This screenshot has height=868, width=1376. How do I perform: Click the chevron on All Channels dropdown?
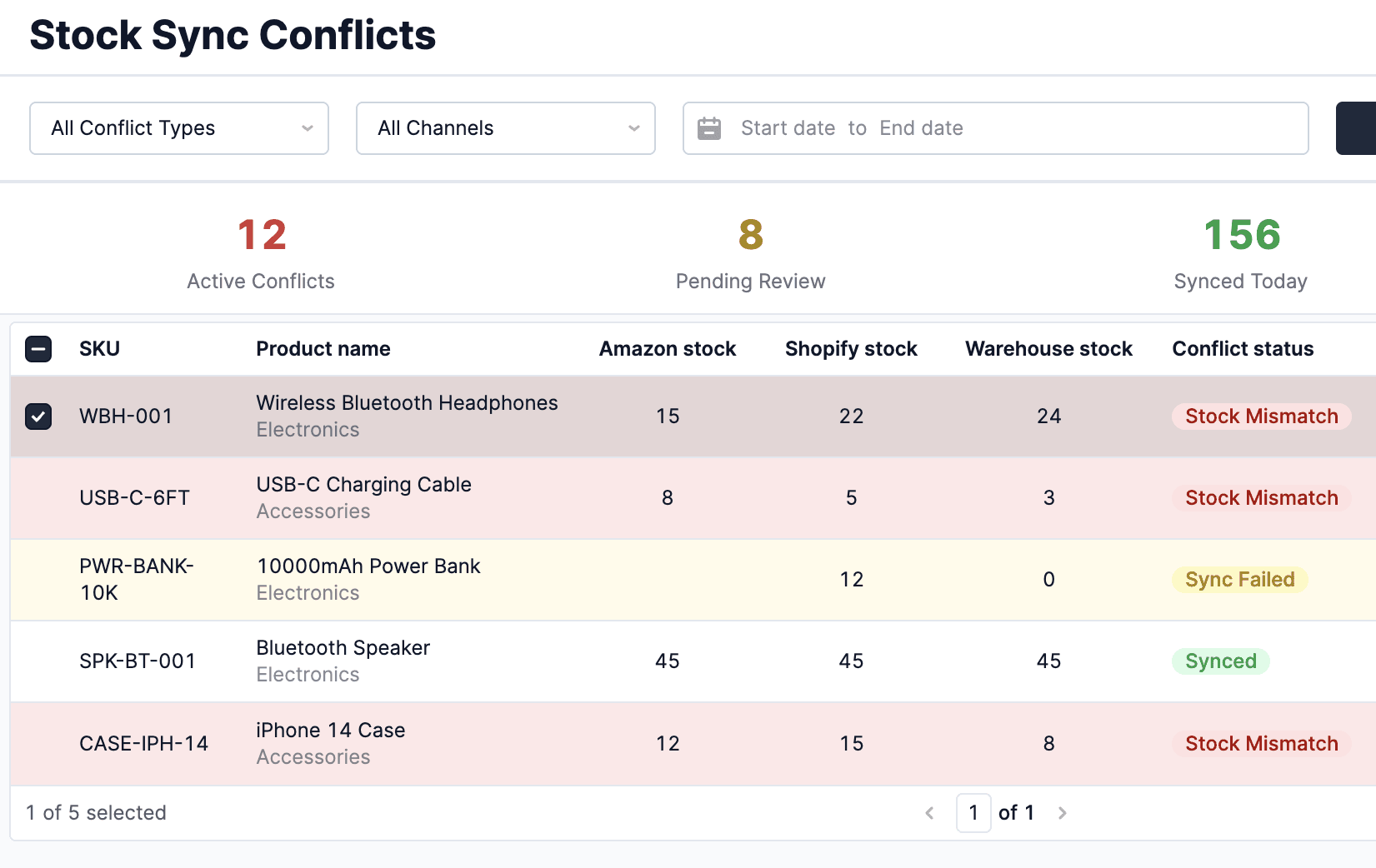tap(633, 128)
